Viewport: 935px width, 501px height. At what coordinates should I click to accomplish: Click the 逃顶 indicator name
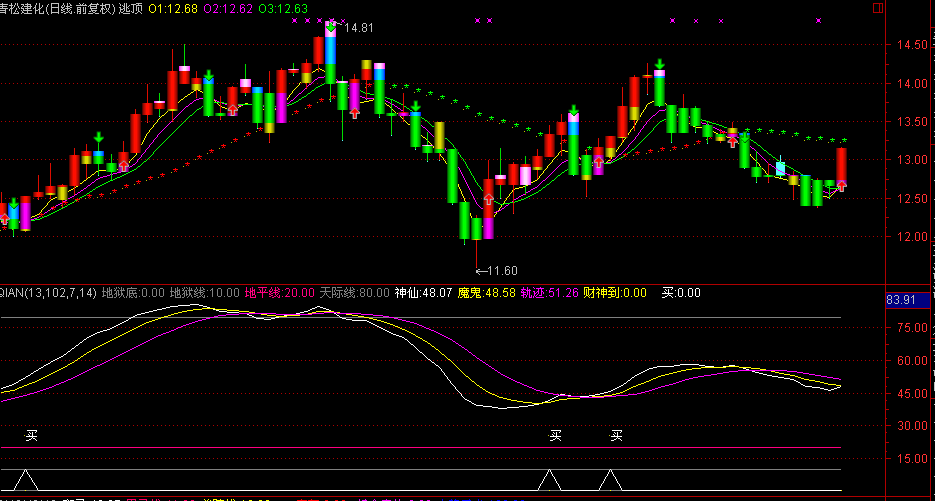pyautogui.click(x=130, y=8)
